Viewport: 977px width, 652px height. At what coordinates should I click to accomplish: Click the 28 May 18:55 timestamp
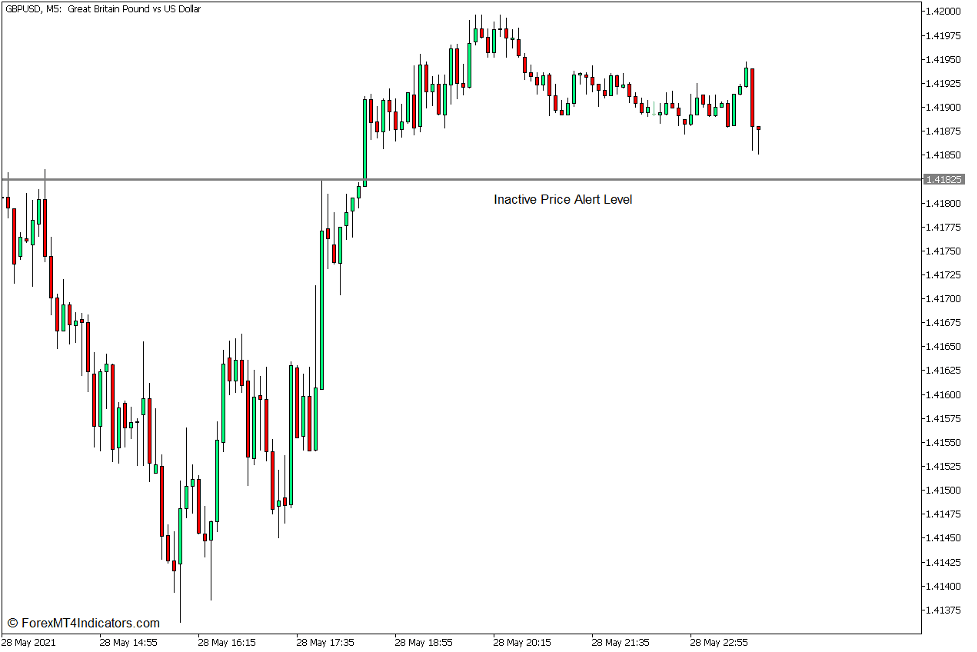(x=425, y=643)
